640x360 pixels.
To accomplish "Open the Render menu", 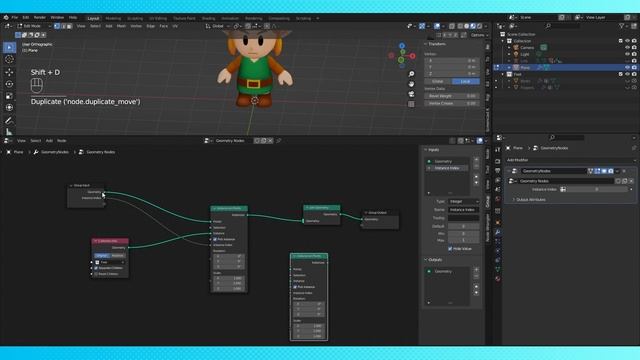I will coord(40,18).
